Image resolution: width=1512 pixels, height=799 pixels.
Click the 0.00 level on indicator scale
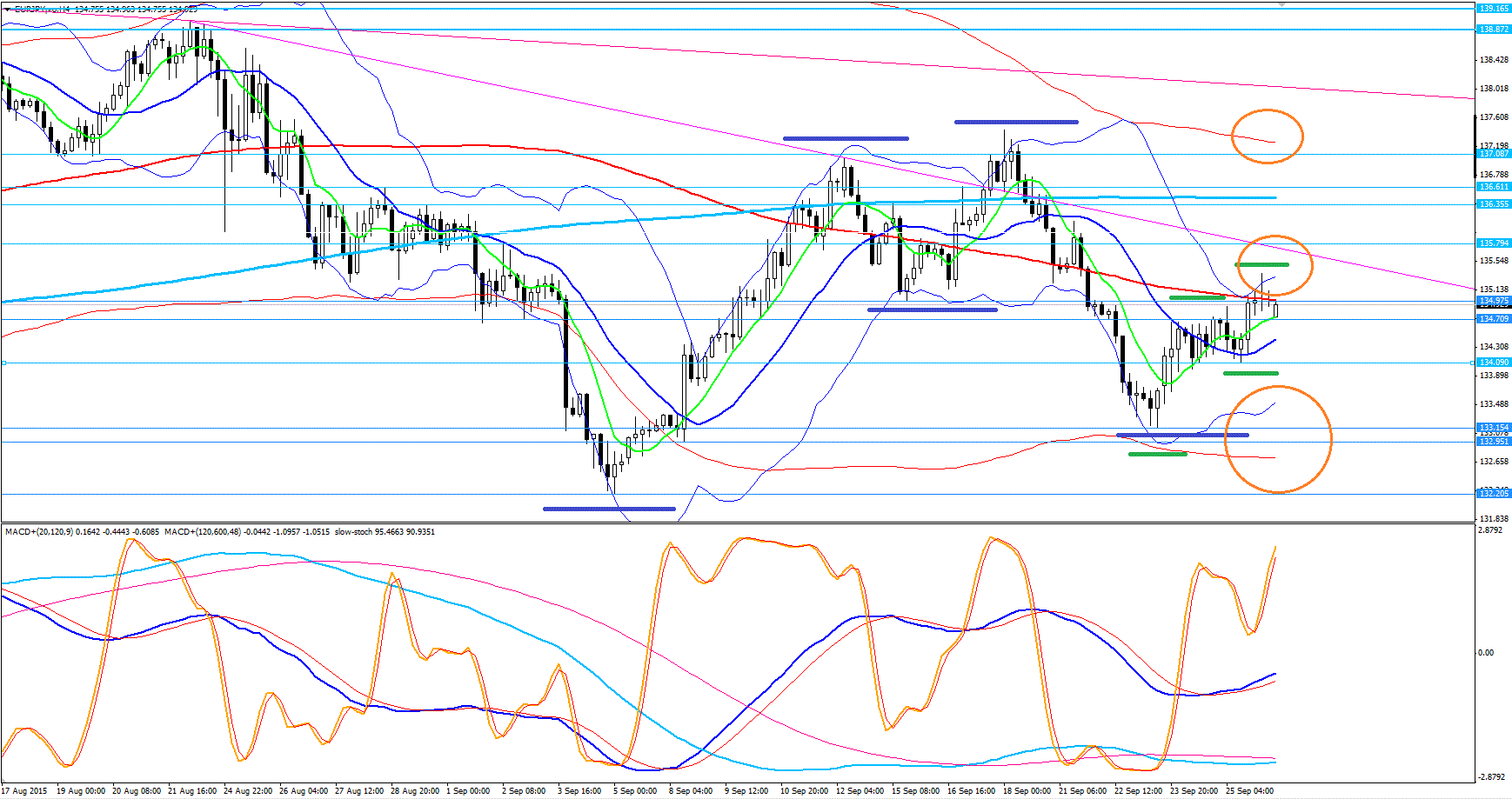pyautogui.click(x=1488, y=652)
